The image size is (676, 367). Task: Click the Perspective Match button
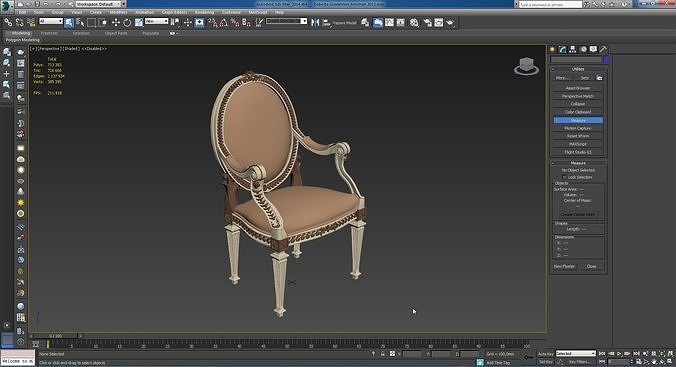pos(578,96)
